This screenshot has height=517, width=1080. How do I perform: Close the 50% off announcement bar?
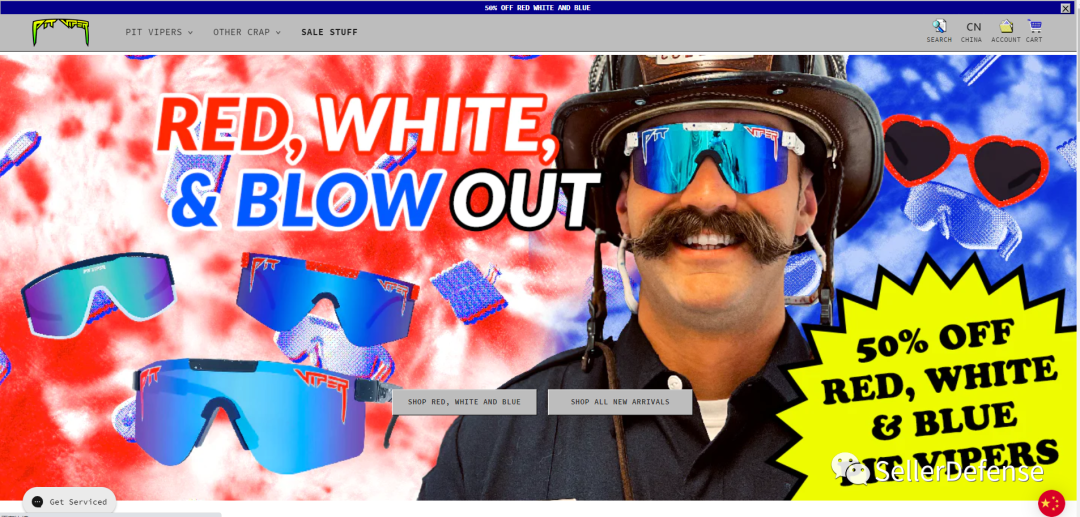pos(1066,8)
